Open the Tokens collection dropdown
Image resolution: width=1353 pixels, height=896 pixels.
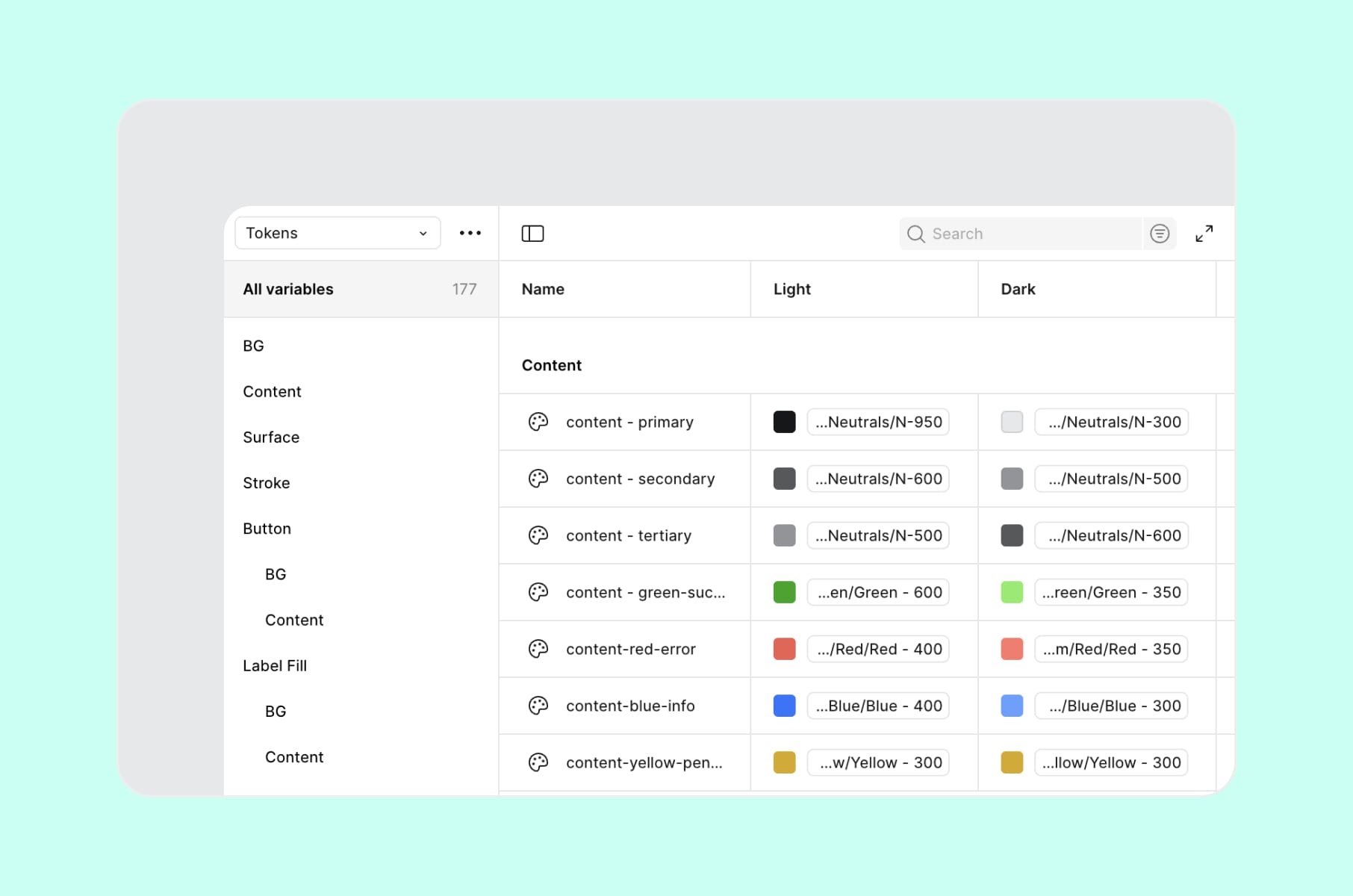click(338, 233)
